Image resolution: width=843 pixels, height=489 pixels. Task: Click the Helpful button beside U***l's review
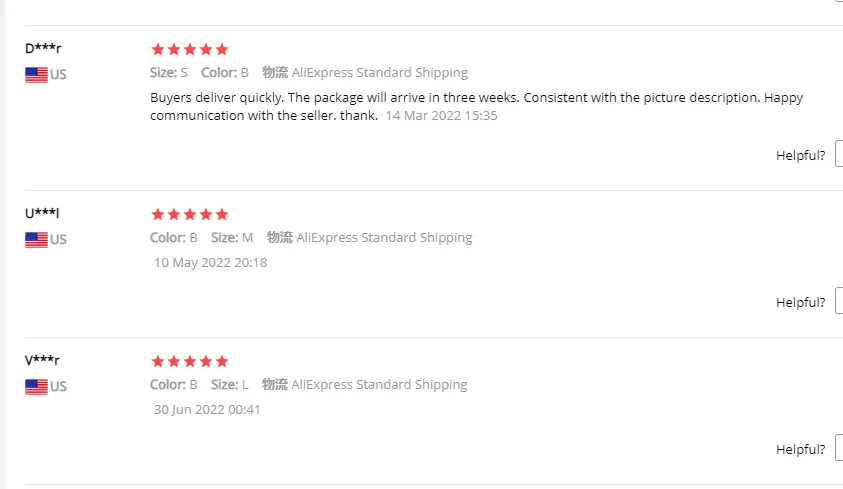click(x=839, y=301)
